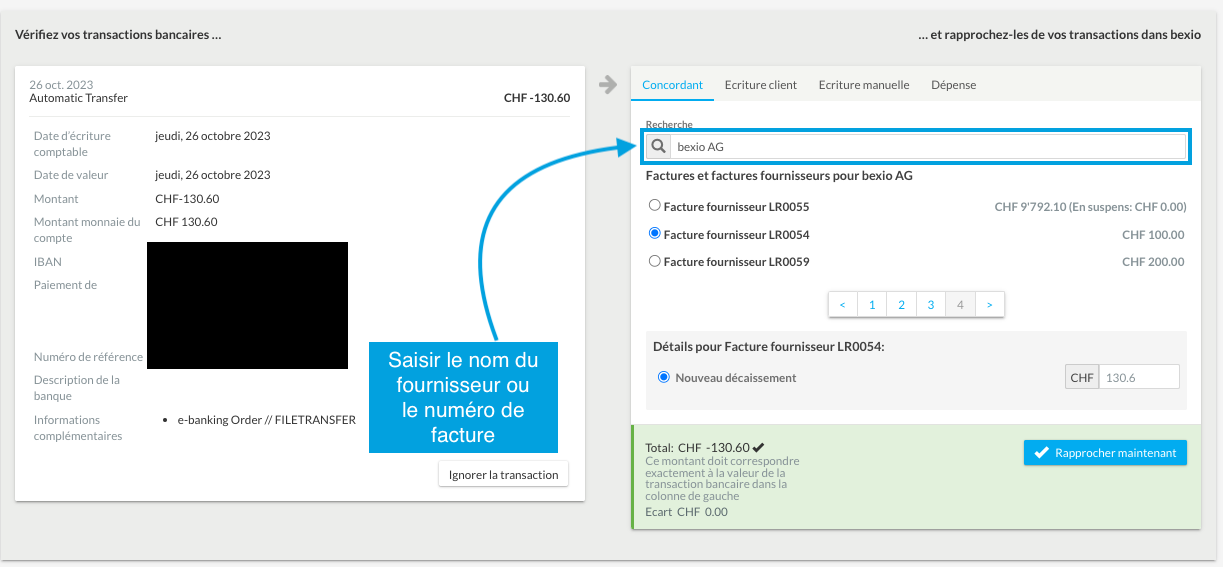Go to page 2 of invoices

pyautogui.click(x=902, y=304)
